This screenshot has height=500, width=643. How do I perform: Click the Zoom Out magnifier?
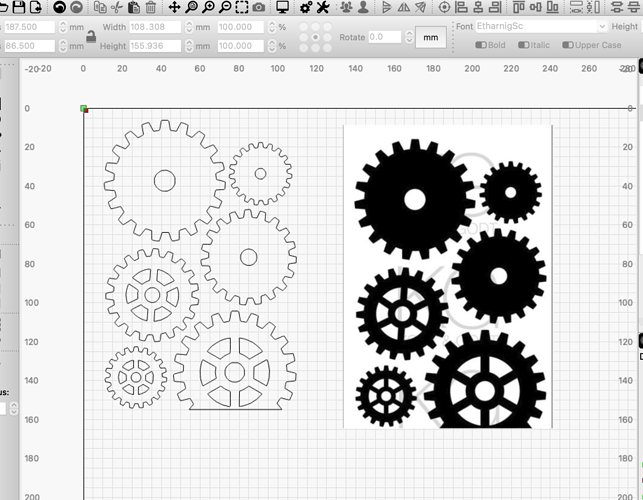[225, 7]
